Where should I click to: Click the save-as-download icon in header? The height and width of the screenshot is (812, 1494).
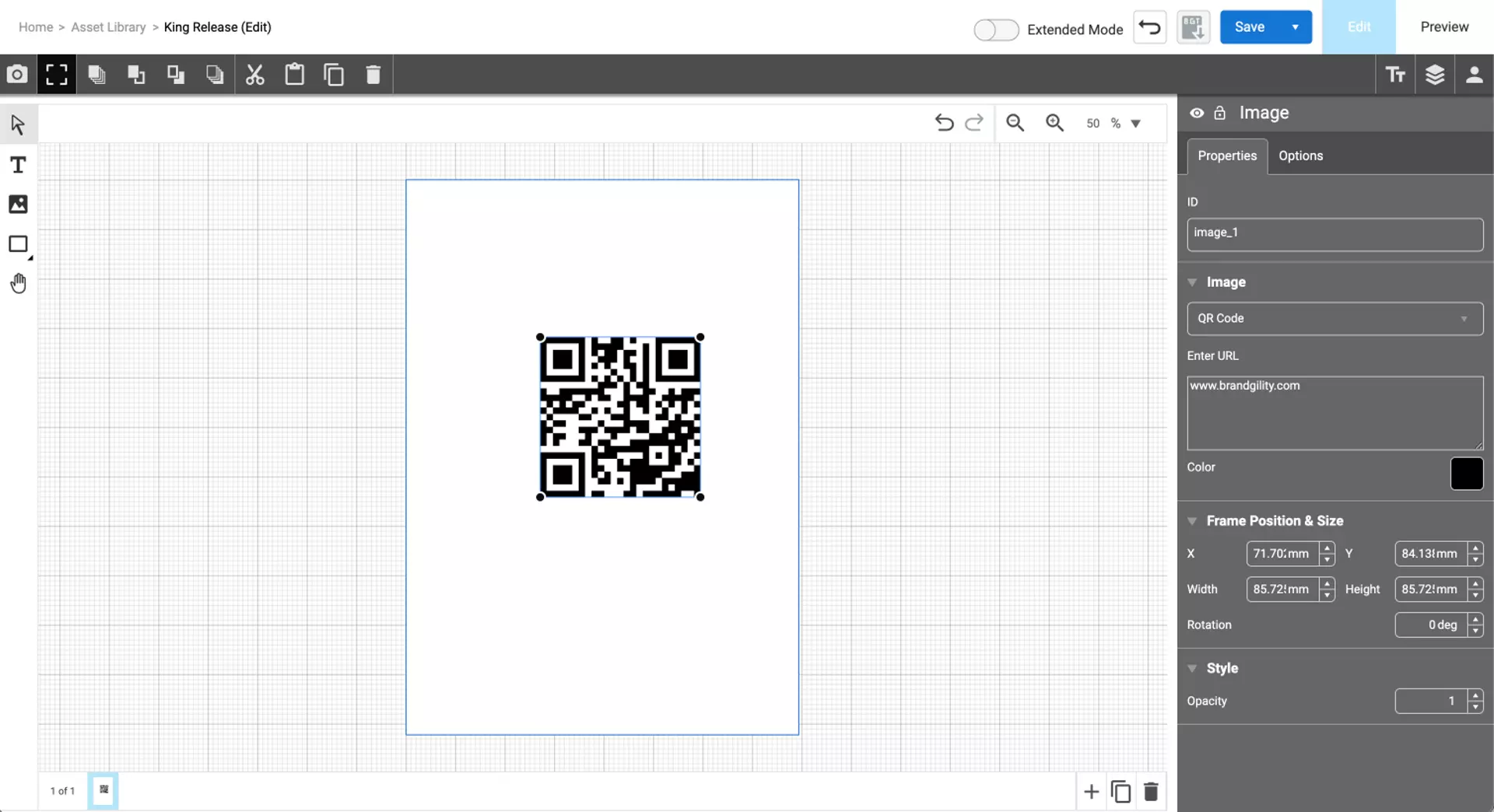click(1193, 27)
